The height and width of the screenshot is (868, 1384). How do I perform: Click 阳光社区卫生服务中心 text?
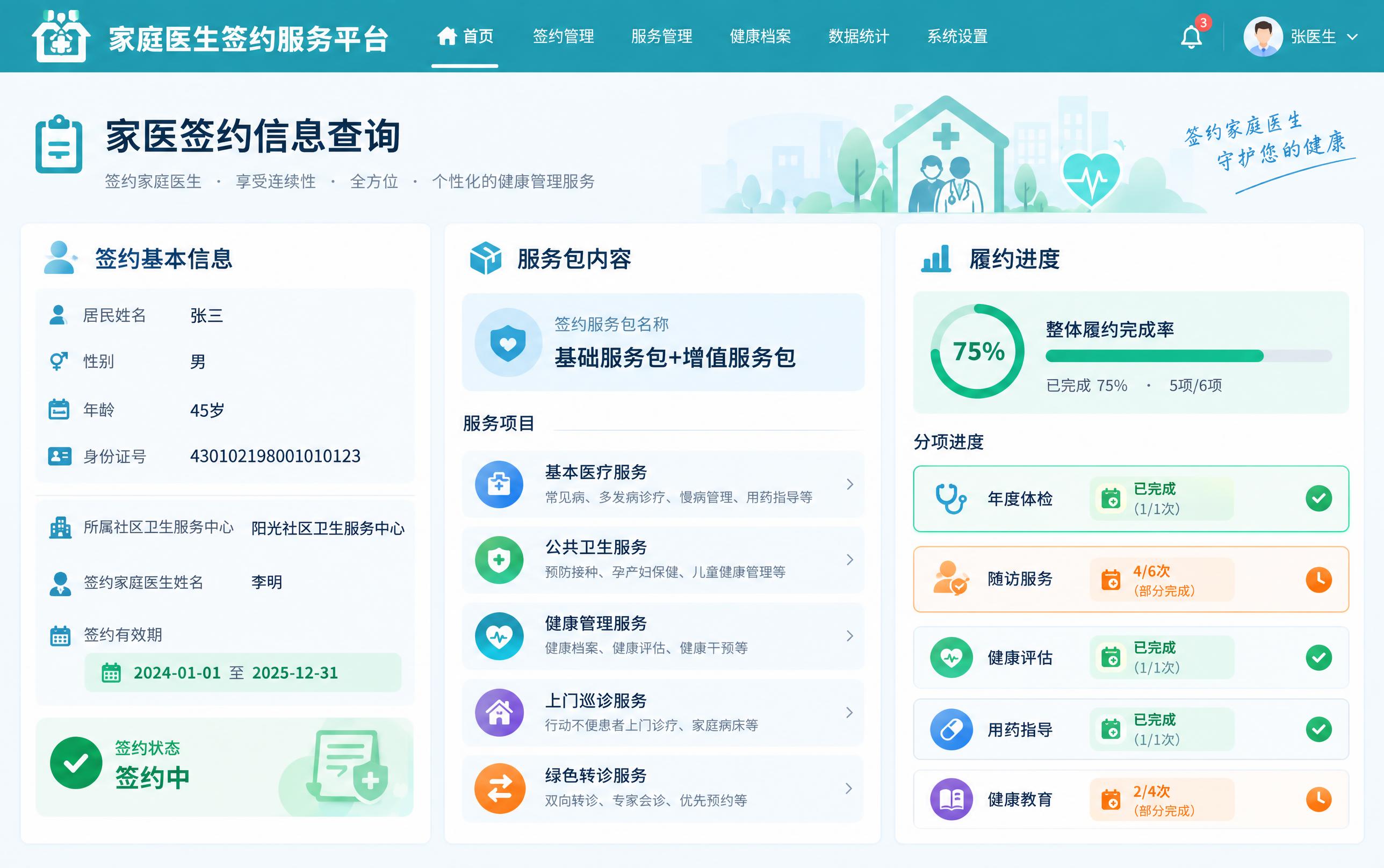coord(328,528)
